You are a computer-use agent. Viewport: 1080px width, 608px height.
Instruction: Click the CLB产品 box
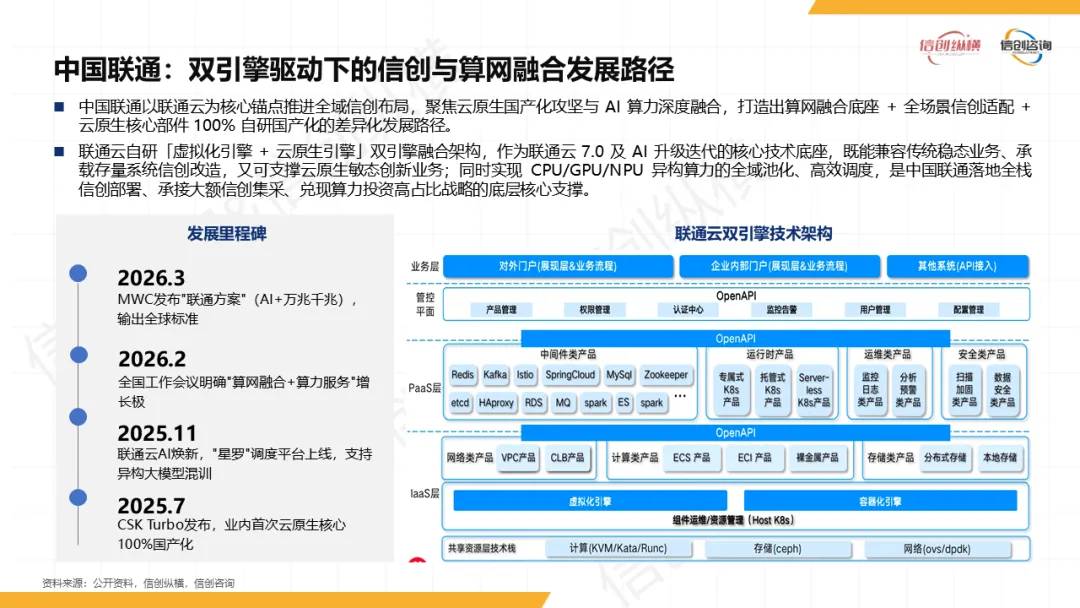567,458
